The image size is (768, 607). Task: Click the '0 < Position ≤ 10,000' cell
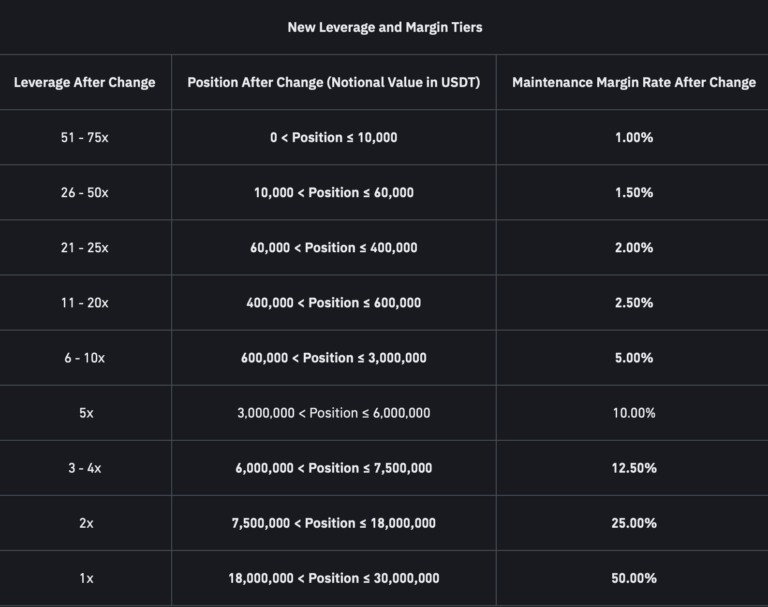point(333,137)
